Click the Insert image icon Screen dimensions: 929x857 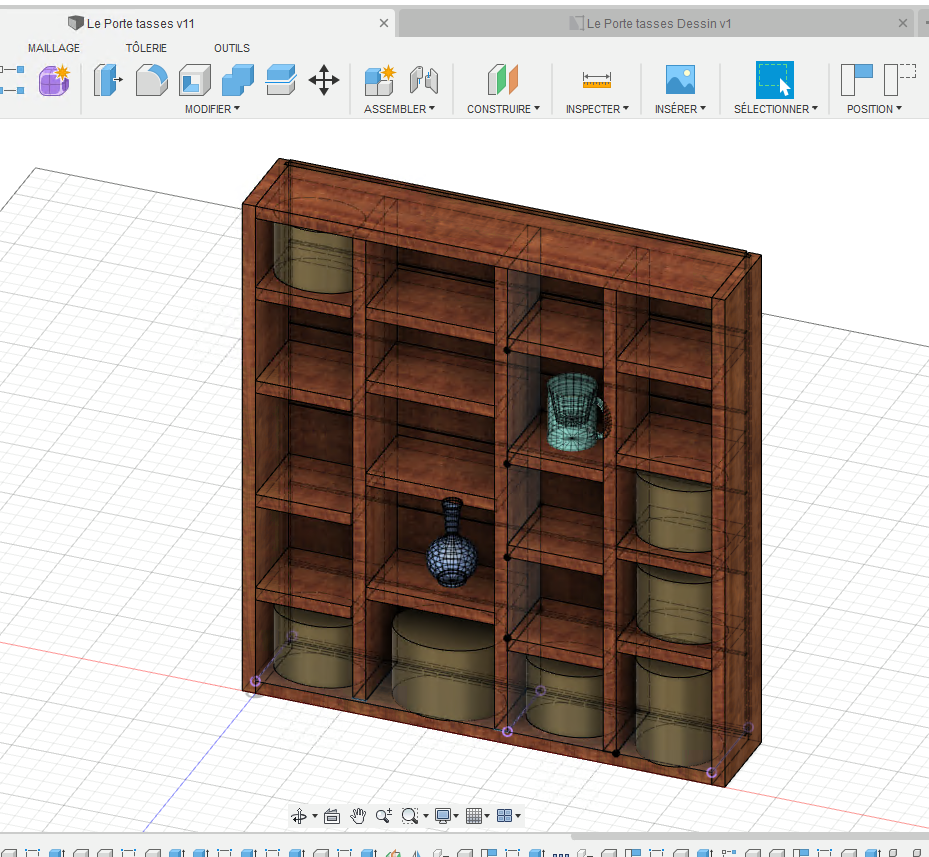click(680, 80)
